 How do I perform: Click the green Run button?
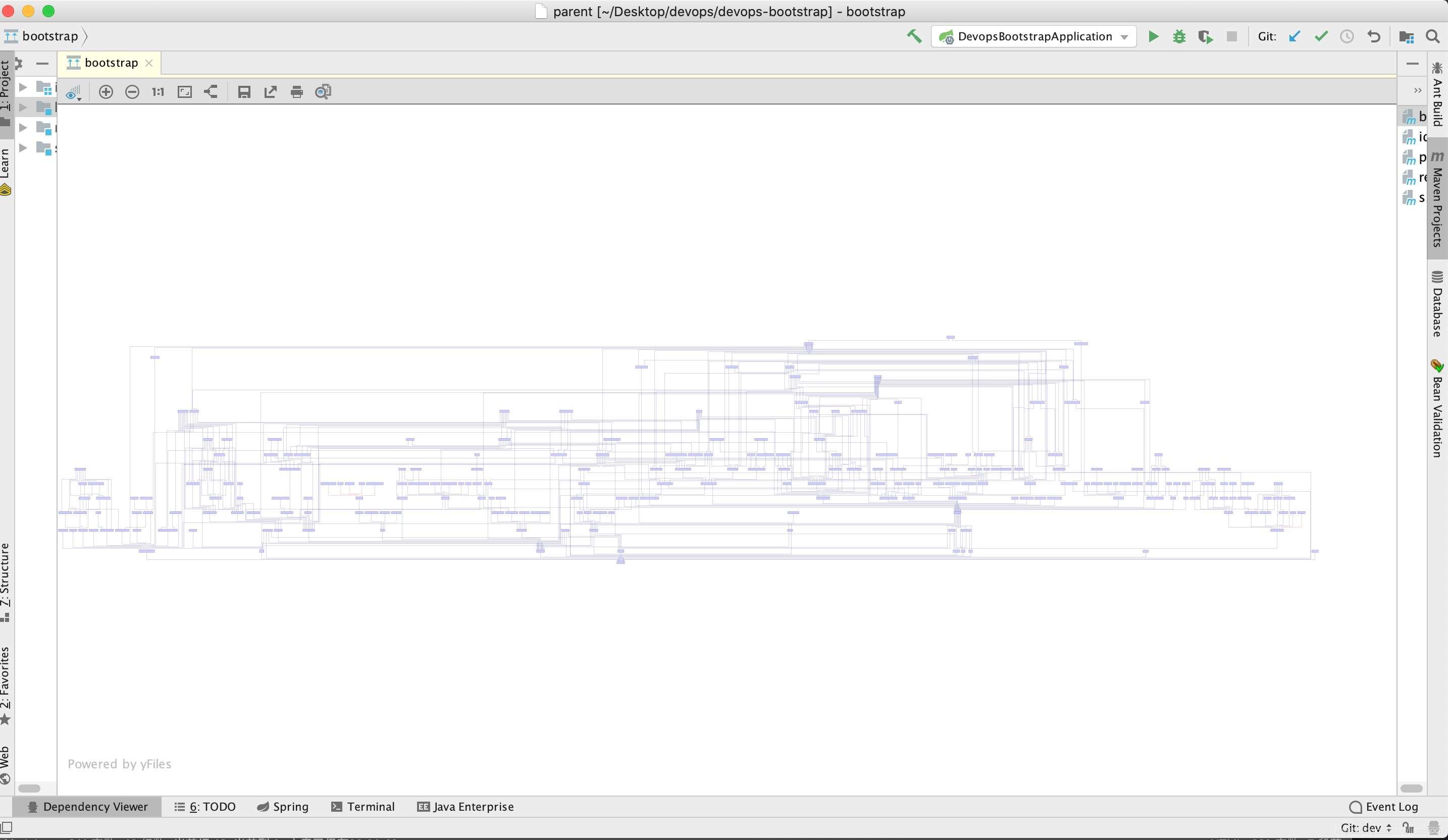coord(1153,37)
